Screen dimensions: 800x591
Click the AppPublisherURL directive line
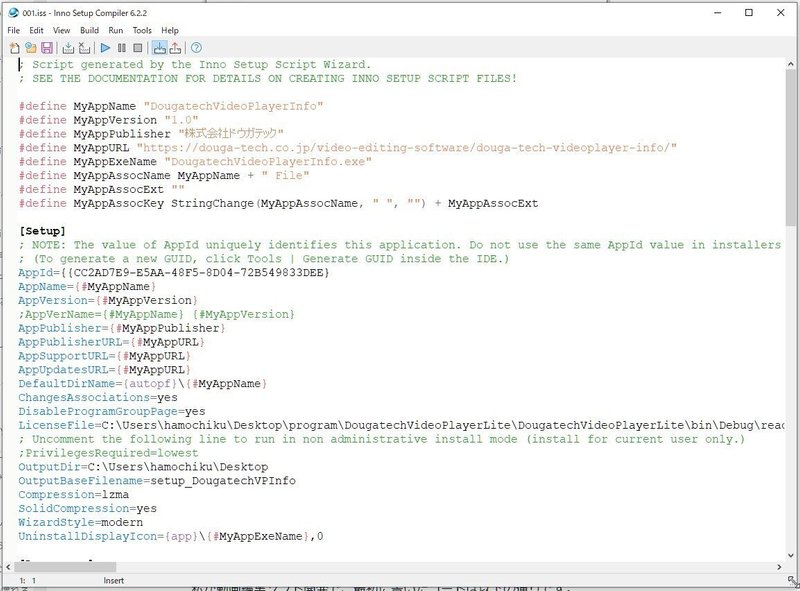[112, 342]
